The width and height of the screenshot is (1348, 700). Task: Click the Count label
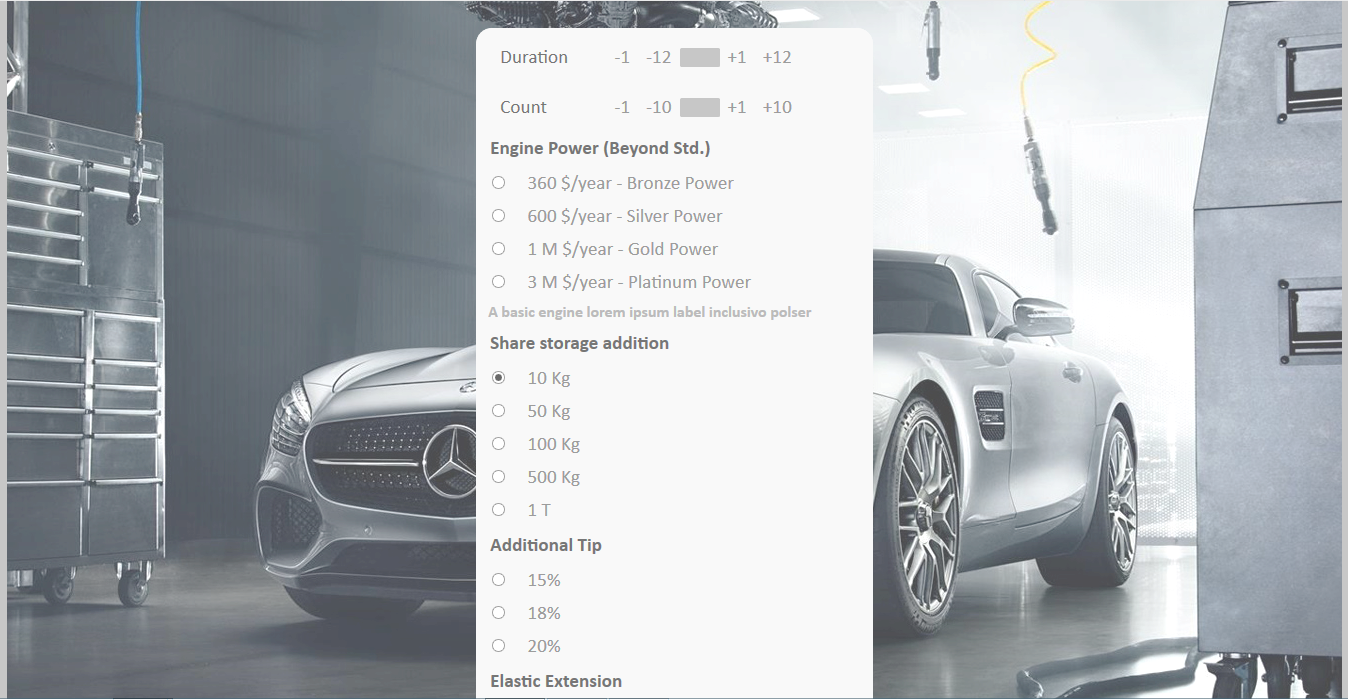tap(524, 107)
